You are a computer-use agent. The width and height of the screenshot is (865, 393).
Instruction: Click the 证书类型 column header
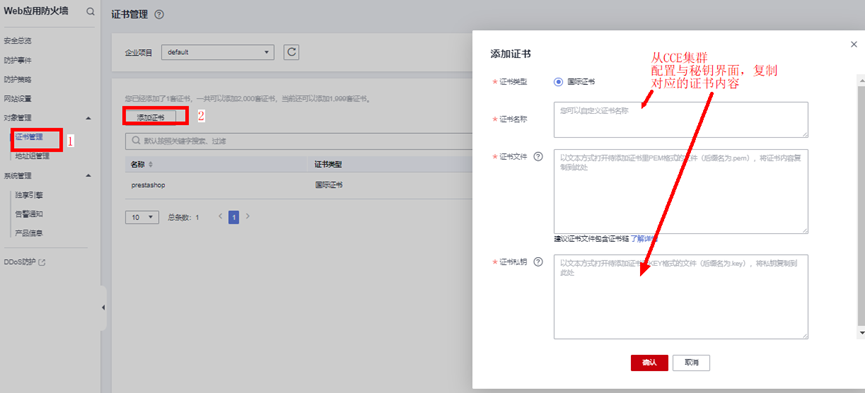(328, 165)
